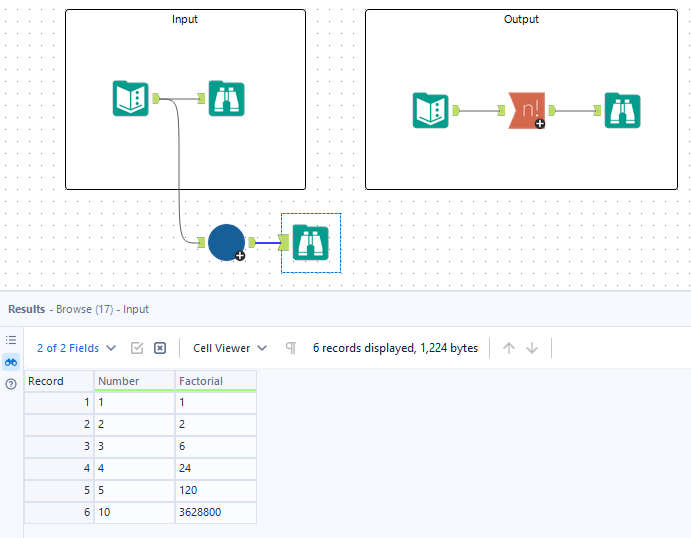Screen dimensions: 691x538
Task: Click the Record column header
Action: click(59, 381)
